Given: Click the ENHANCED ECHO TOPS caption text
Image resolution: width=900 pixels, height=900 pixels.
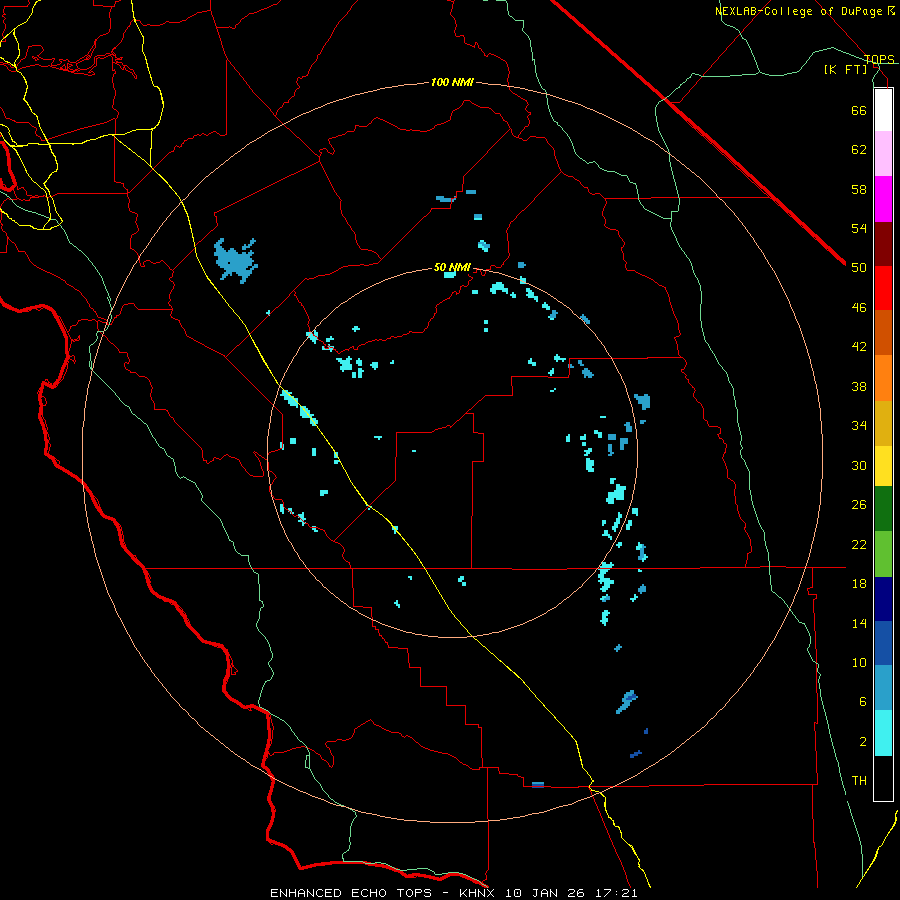Looking at the screenshot, I should (351, 893).
